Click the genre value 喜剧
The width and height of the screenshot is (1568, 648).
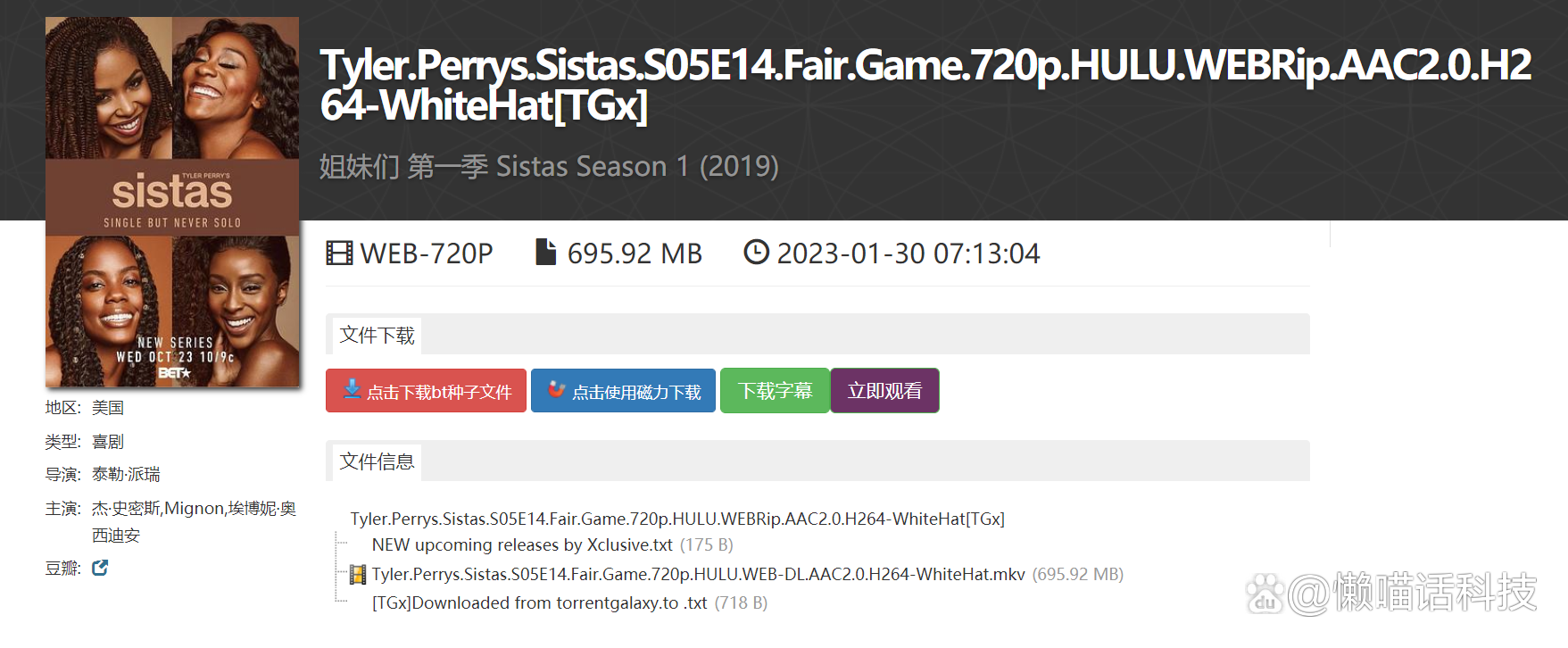coord(108,442)
